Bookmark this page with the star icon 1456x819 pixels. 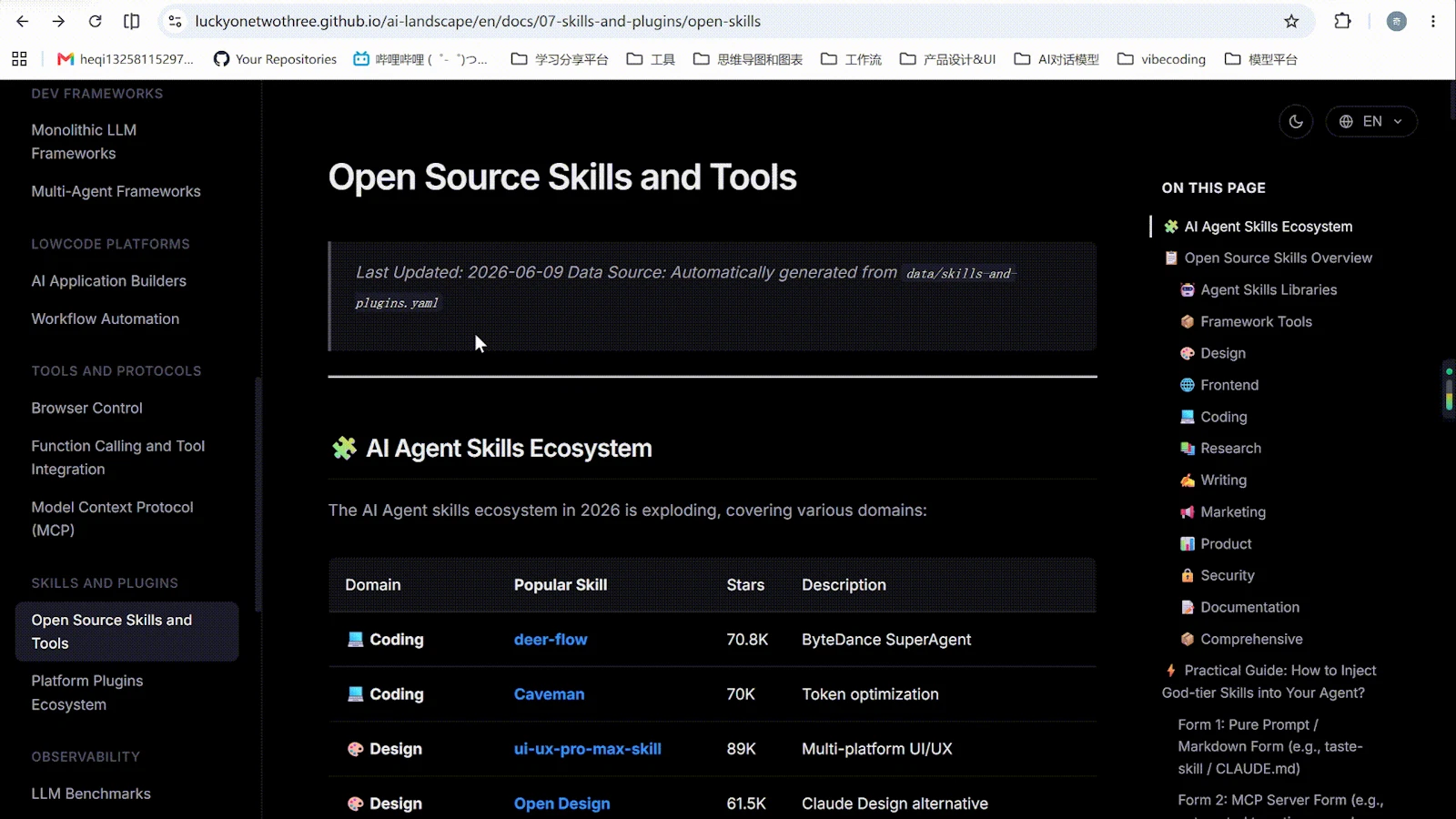(x=1291, y=21)
